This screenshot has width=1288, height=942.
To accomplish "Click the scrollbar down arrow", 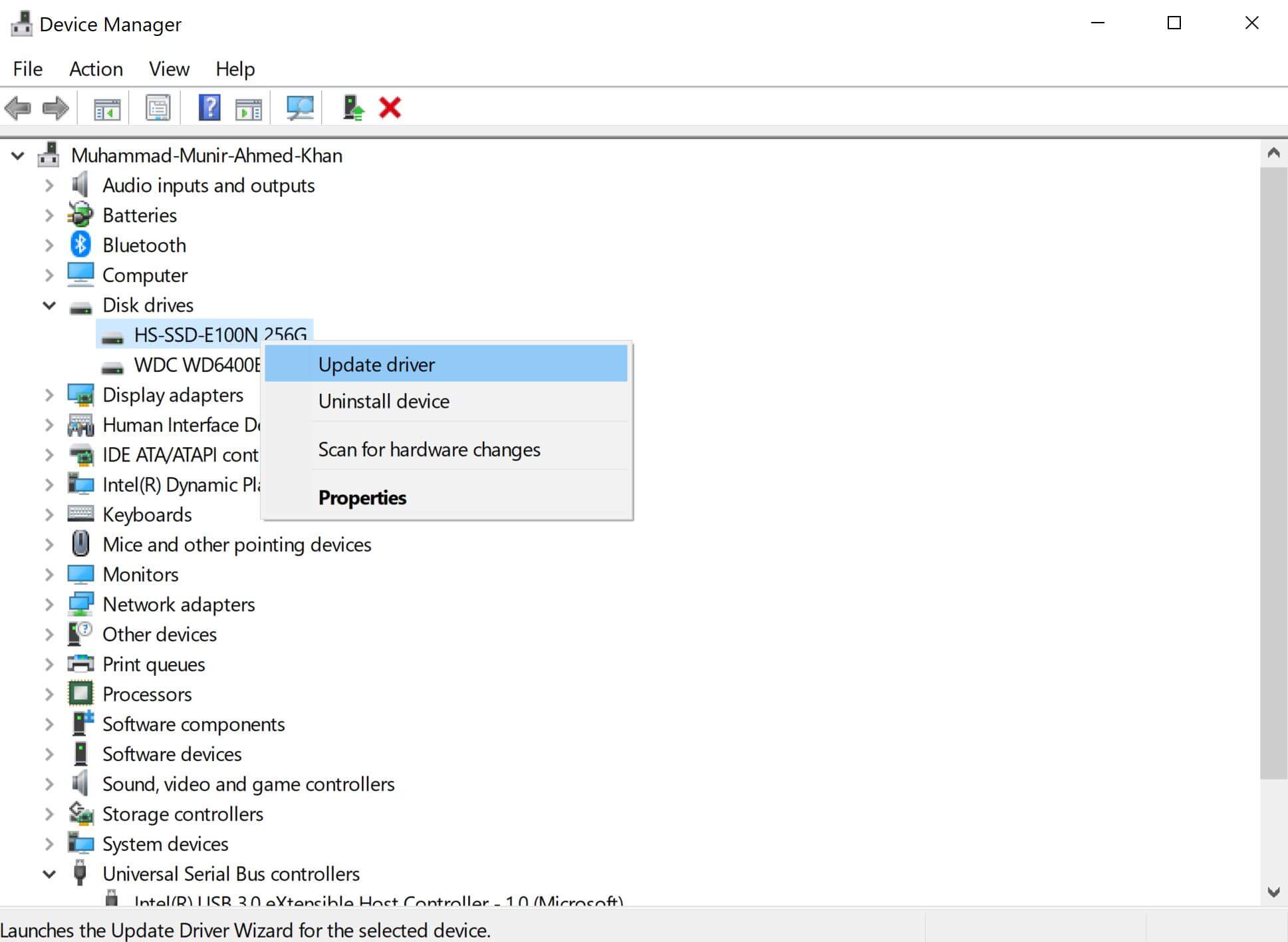I will (1273, 892).
